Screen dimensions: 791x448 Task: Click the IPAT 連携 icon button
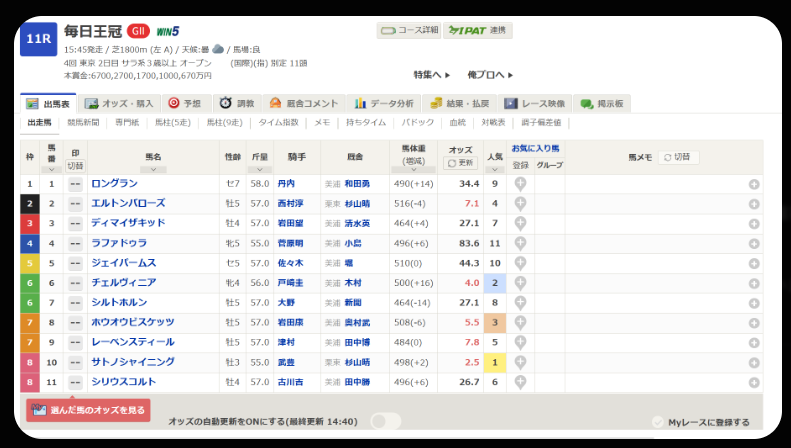tap(479, 31)
